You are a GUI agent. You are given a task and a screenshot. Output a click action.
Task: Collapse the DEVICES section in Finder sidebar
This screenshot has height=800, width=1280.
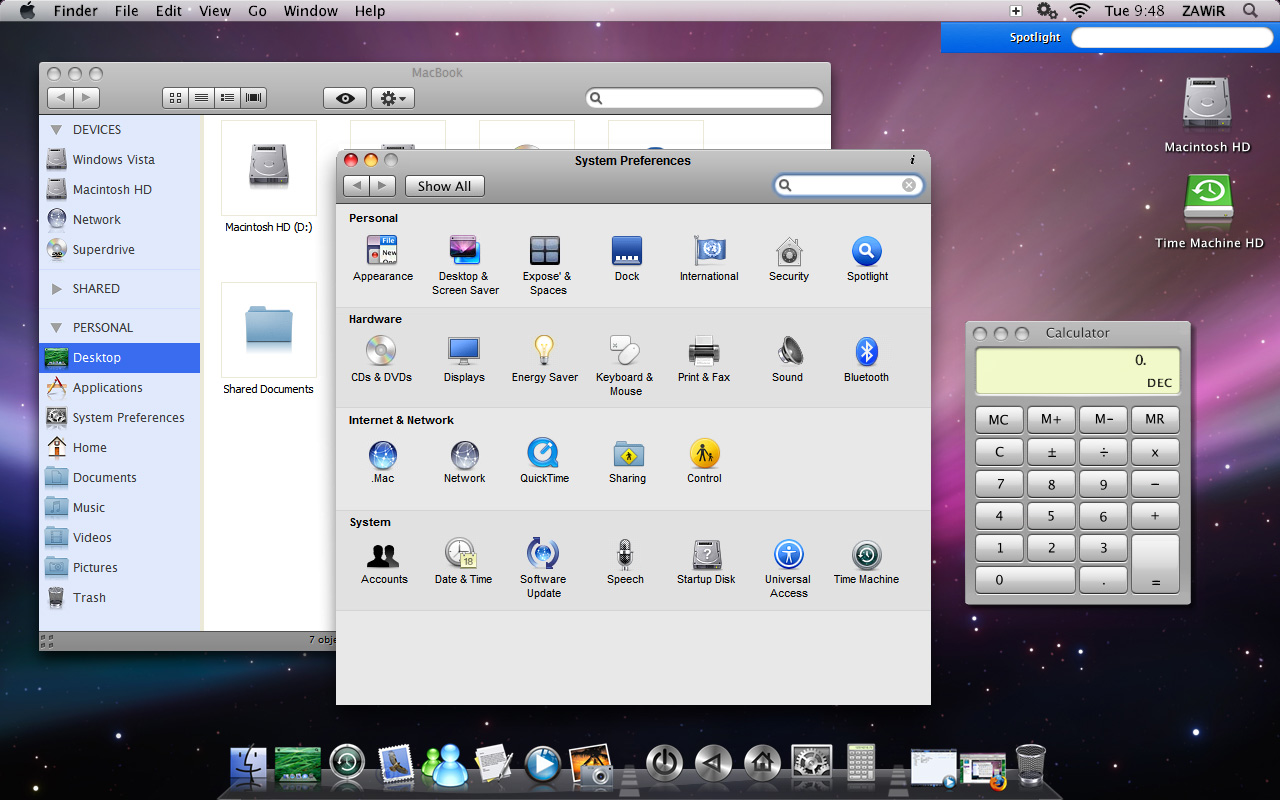tap(56, 130)
